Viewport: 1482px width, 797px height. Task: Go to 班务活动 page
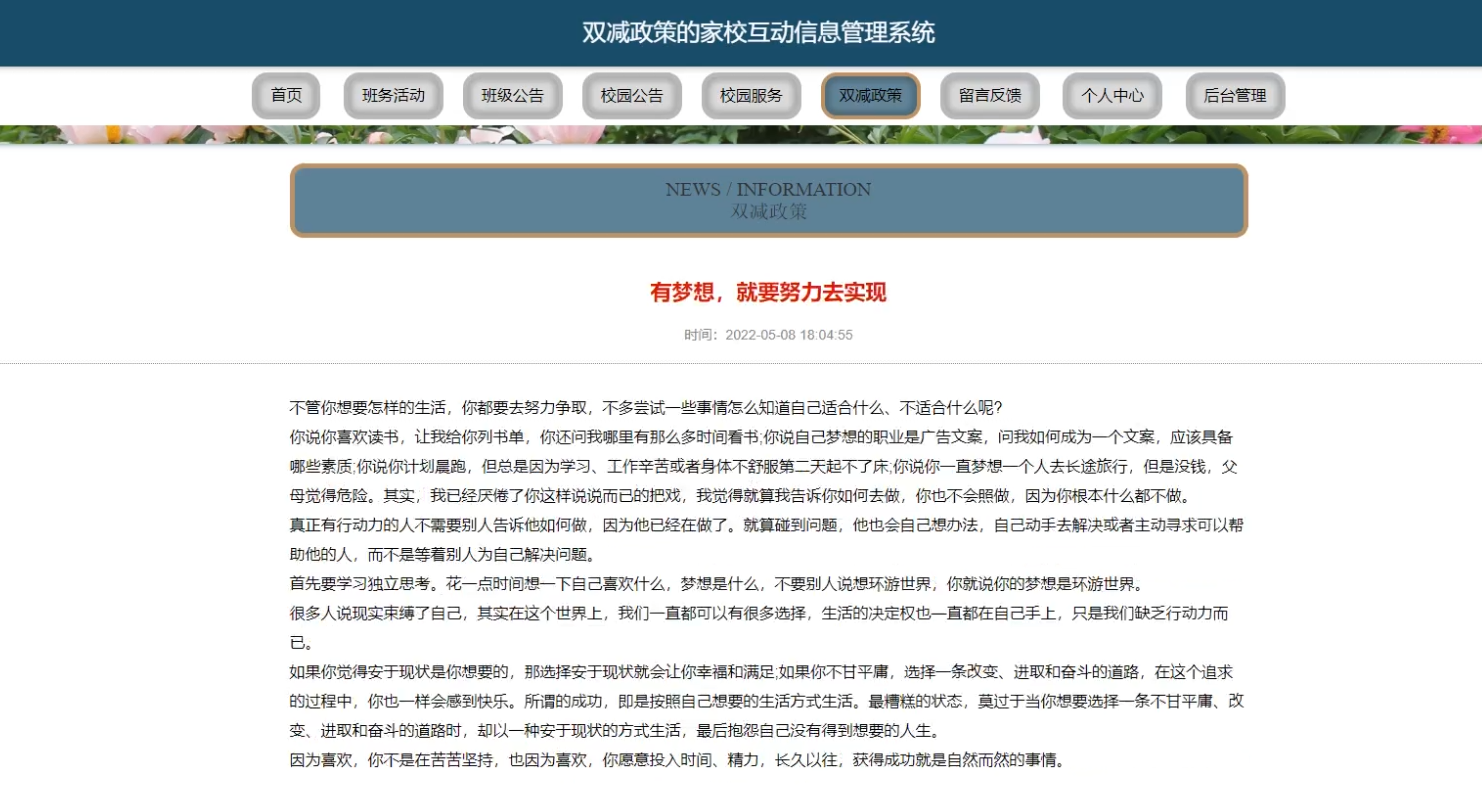[x=393, y=96]
